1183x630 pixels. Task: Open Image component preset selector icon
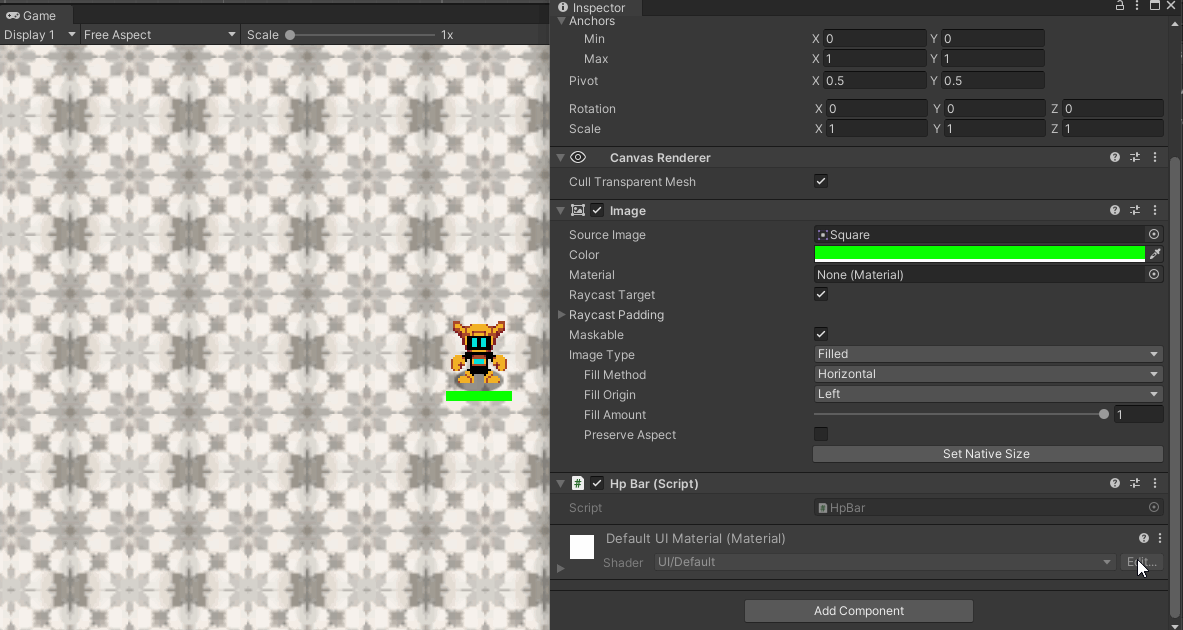pyautogui.click(x=1135, y=211)
